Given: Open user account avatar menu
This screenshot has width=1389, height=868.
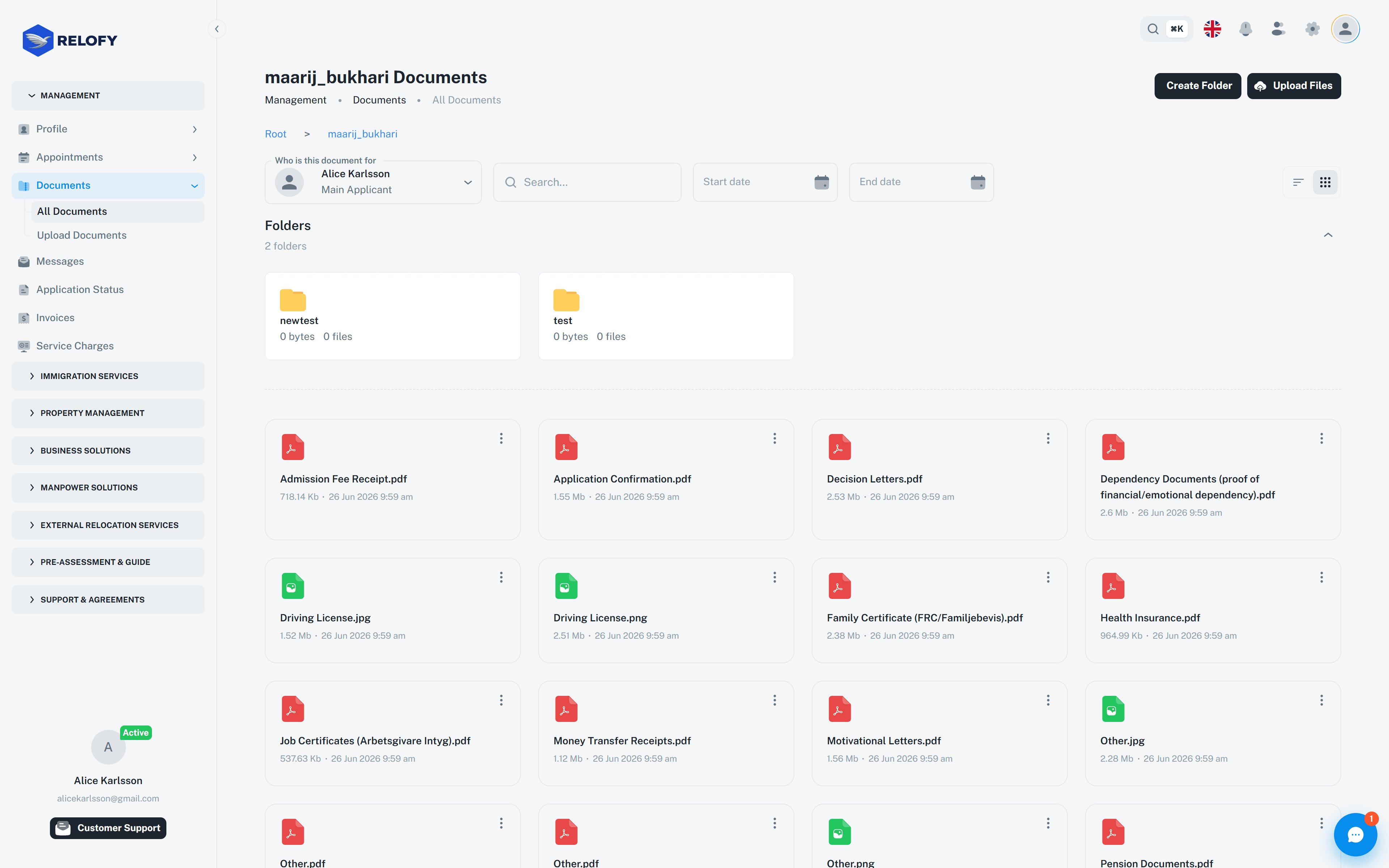Looking at the screenshot, I should (1345, 29).
